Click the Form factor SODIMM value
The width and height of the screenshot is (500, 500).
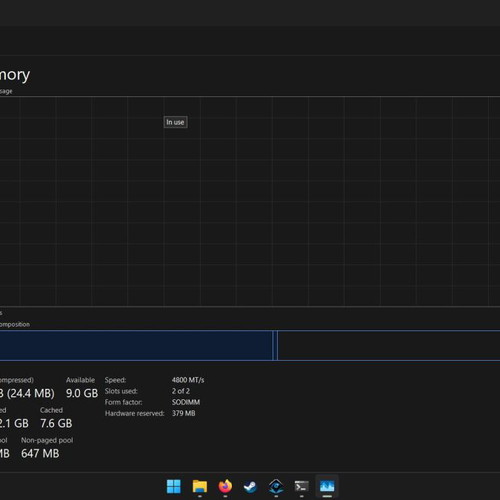pos(186,402)
